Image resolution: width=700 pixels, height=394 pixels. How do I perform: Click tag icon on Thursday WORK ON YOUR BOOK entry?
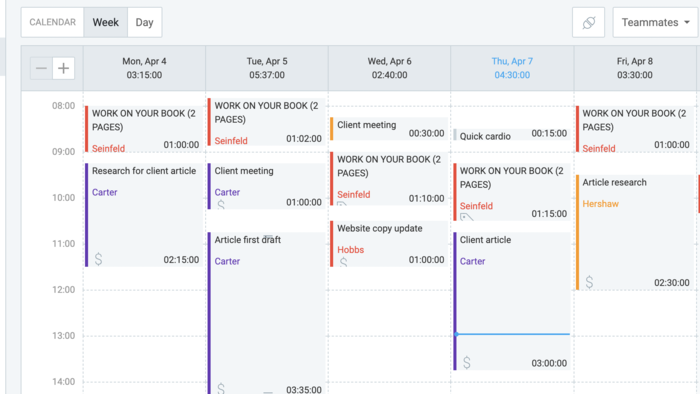(466, 218)
